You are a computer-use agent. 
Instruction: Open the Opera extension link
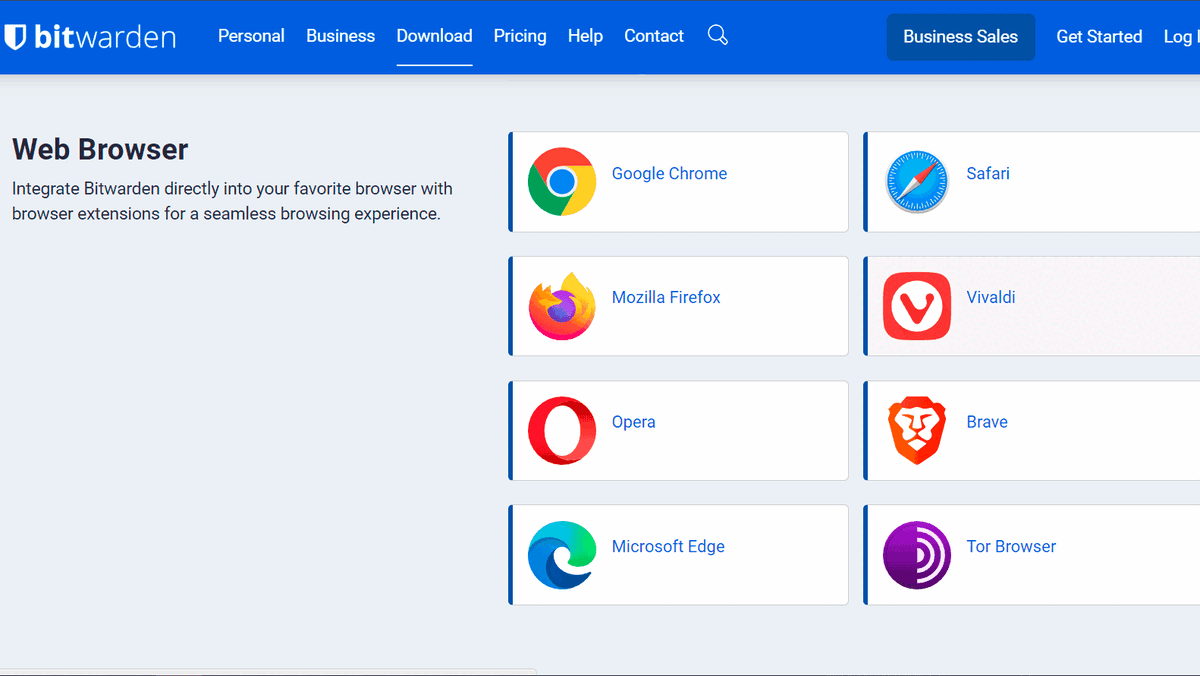(634, 422)
